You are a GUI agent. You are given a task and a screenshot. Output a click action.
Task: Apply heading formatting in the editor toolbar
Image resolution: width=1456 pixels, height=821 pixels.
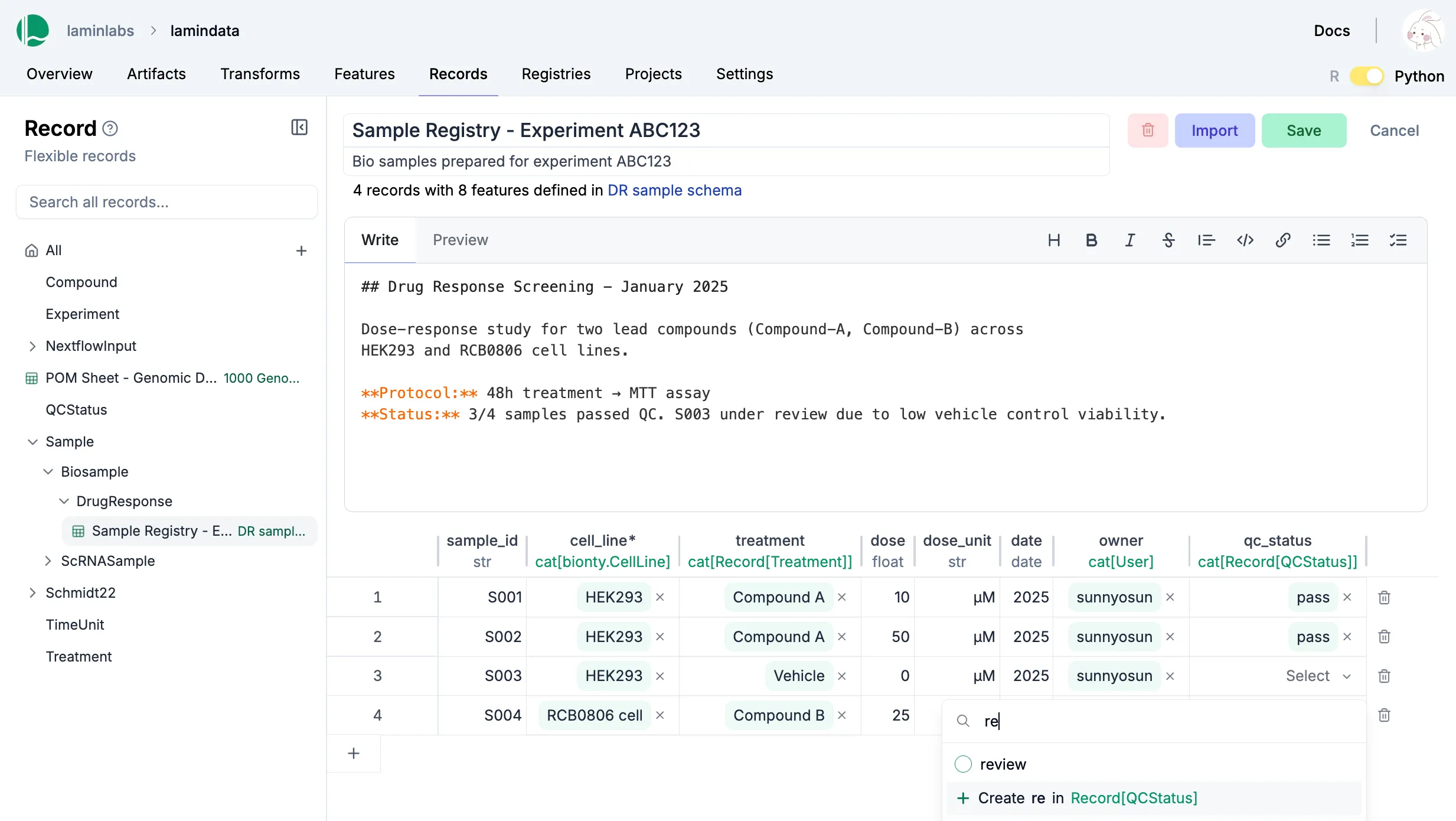1055,240
